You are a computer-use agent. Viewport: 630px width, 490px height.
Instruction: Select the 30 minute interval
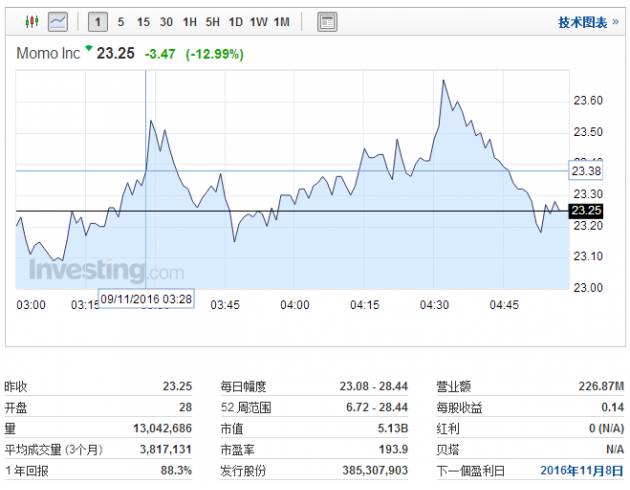[166, 22]
